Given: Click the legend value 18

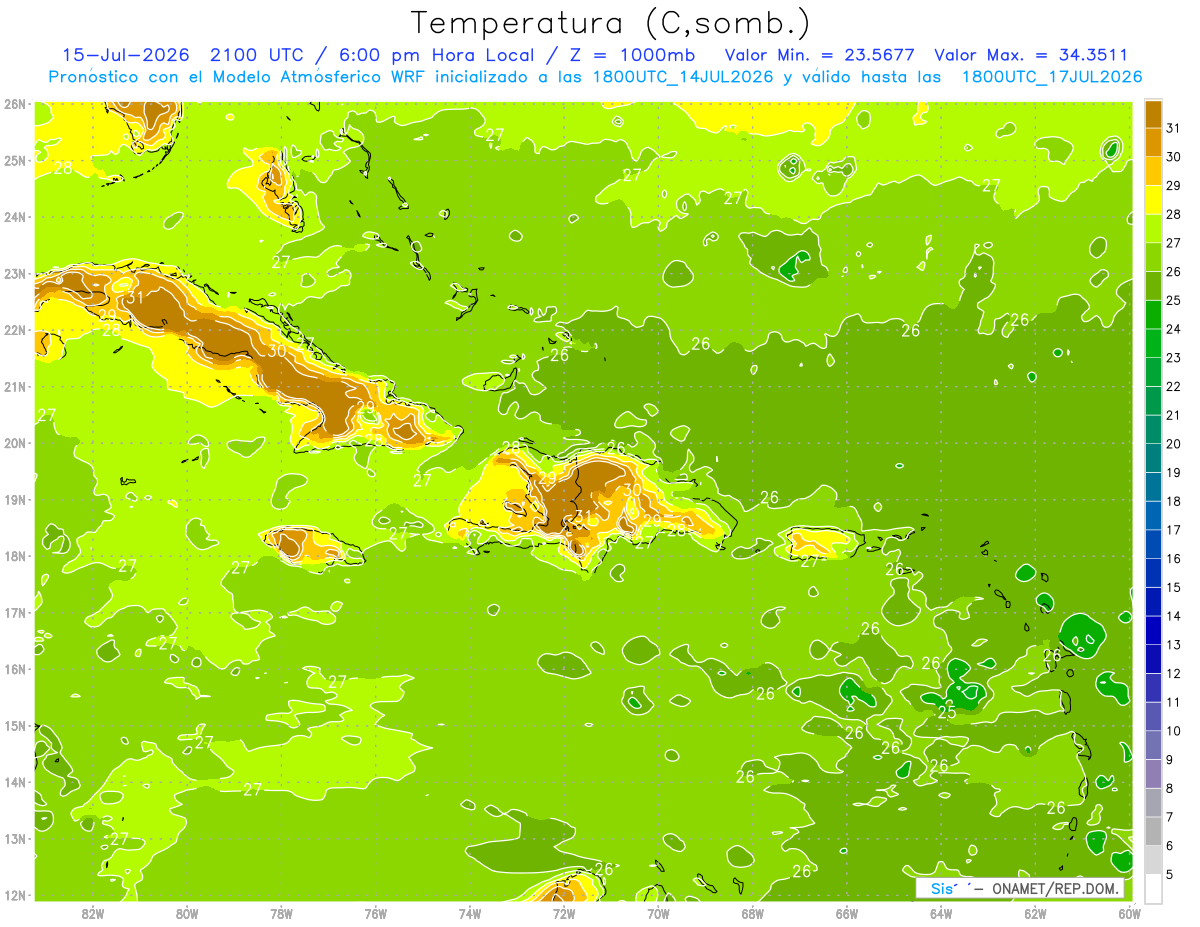Looking at the screenshot, I should [x=1174, y=501].
